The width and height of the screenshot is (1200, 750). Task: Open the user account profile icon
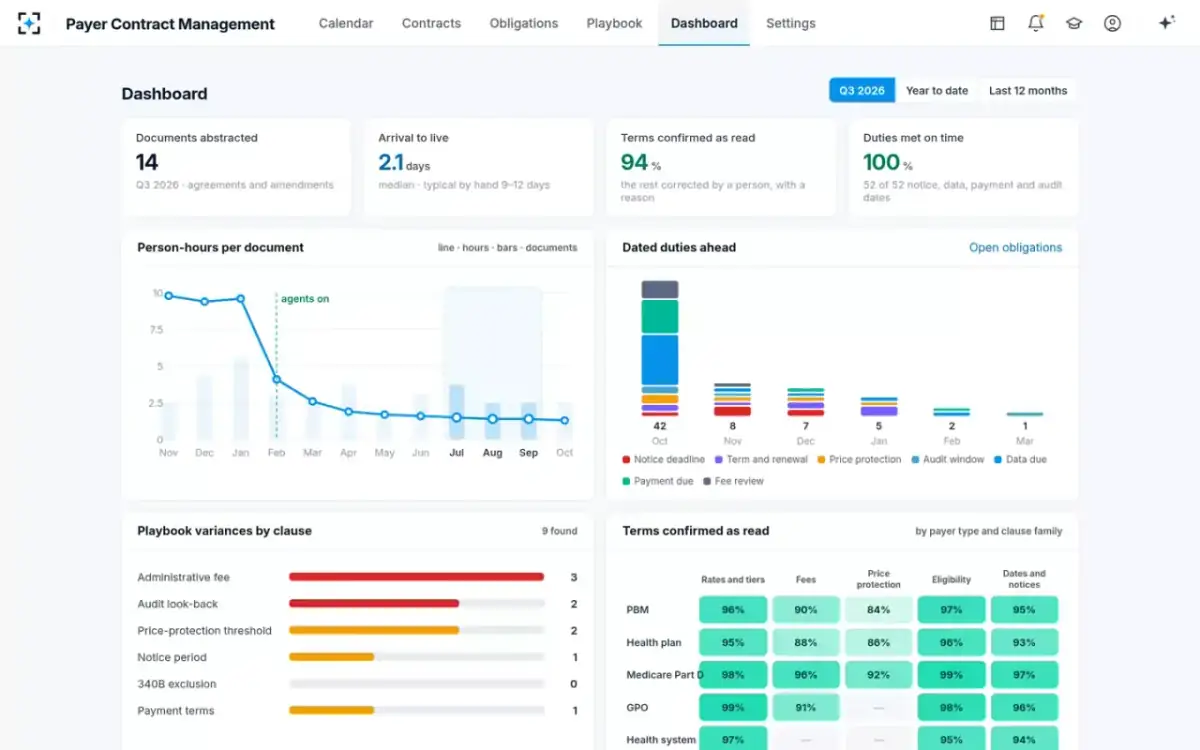click(1112, 23)
